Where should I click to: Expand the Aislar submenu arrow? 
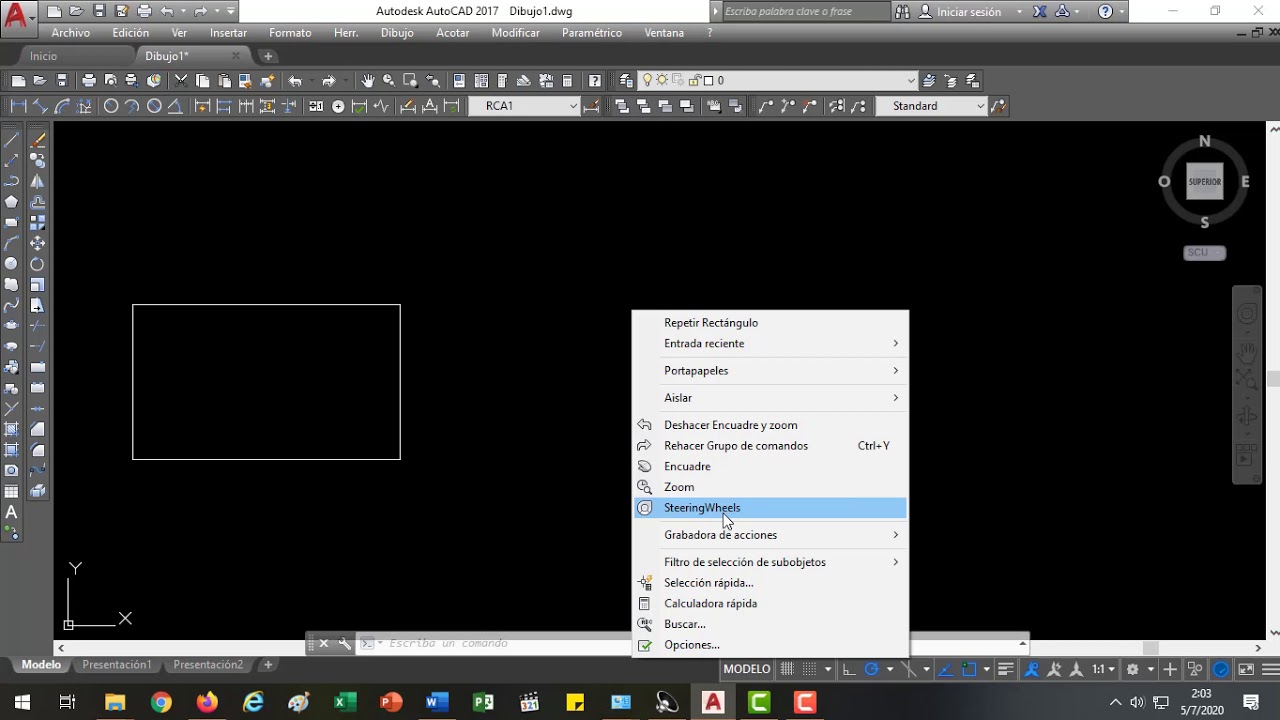(895, 398)
